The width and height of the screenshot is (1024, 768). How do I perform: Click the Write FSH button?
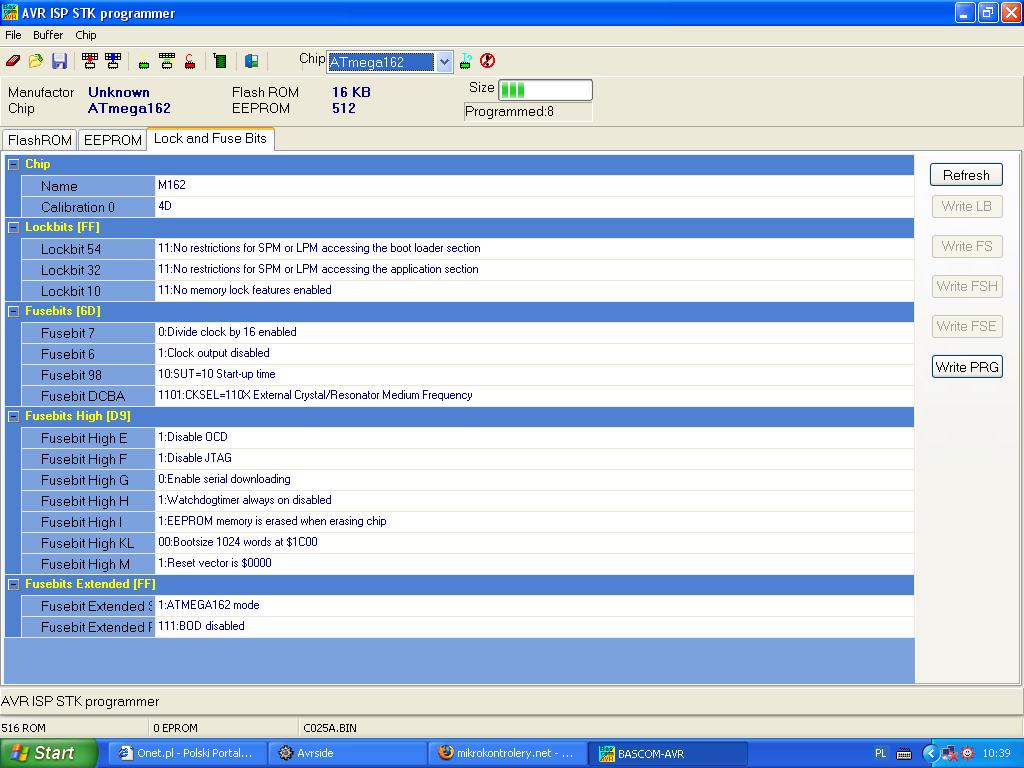[967, 286]
